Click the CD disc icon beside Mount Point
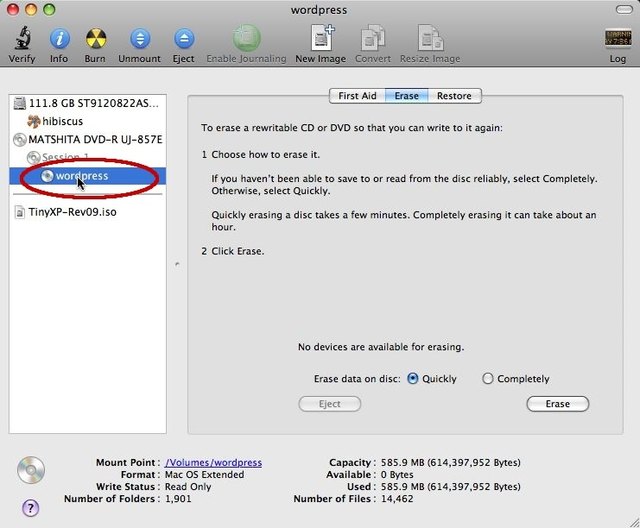This screenshot has height=528, width=640. click(31, 470)
